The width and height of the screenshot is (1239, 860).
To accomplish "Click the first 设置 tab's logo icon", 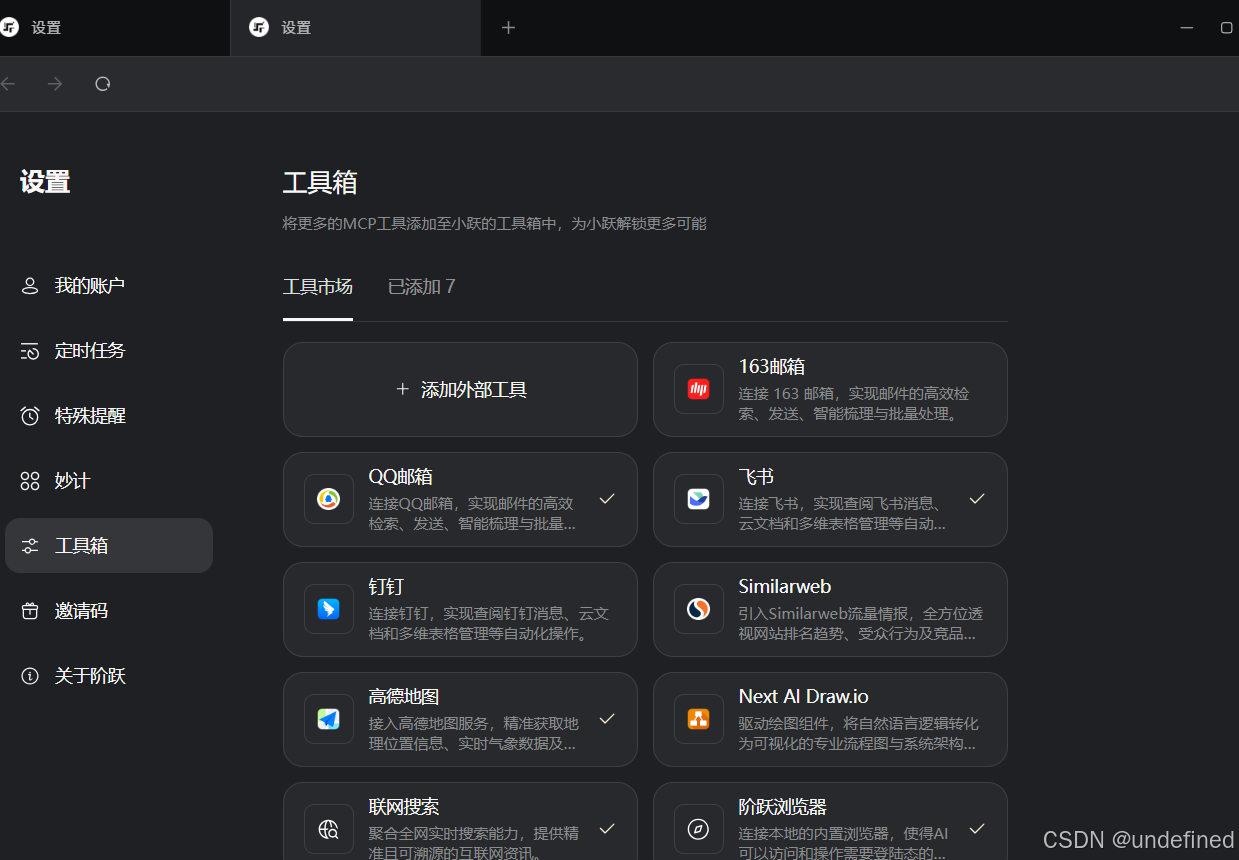I will 10,27.
